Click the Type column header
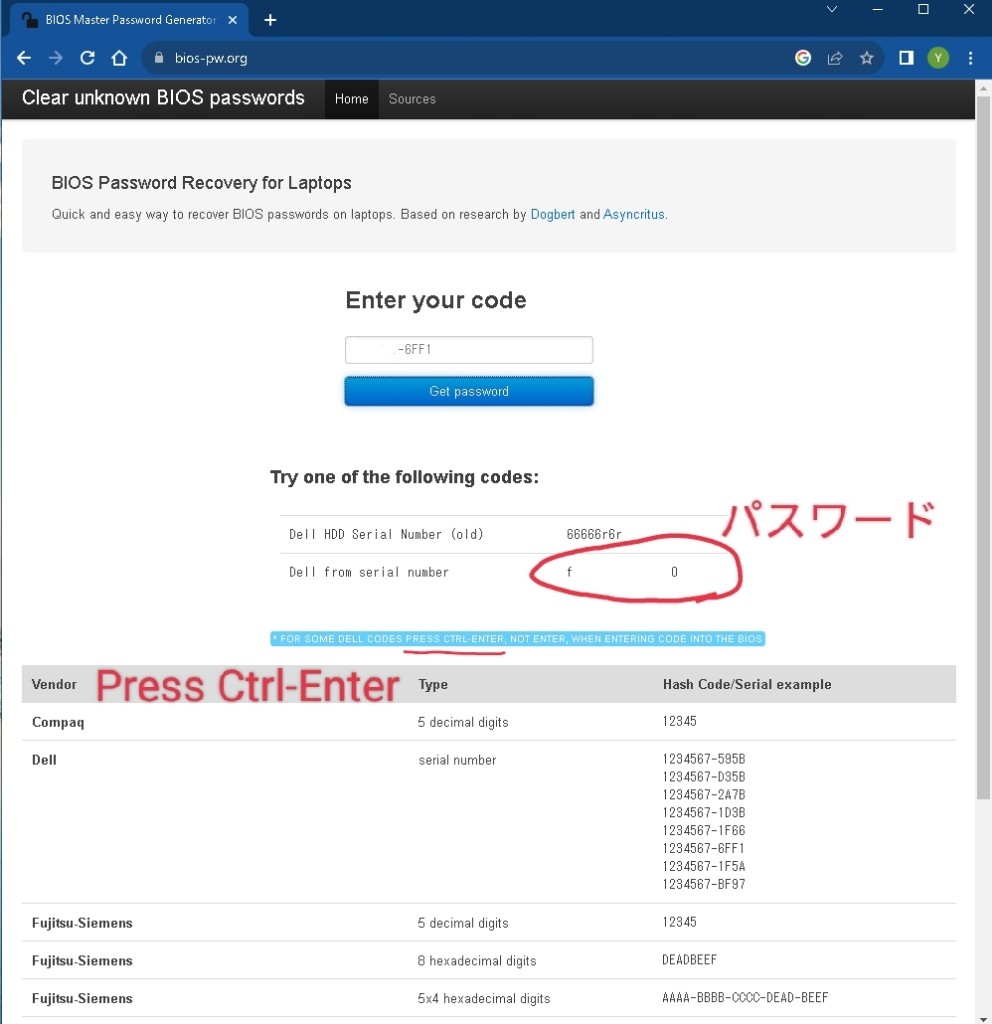 [x=433, y=684]
